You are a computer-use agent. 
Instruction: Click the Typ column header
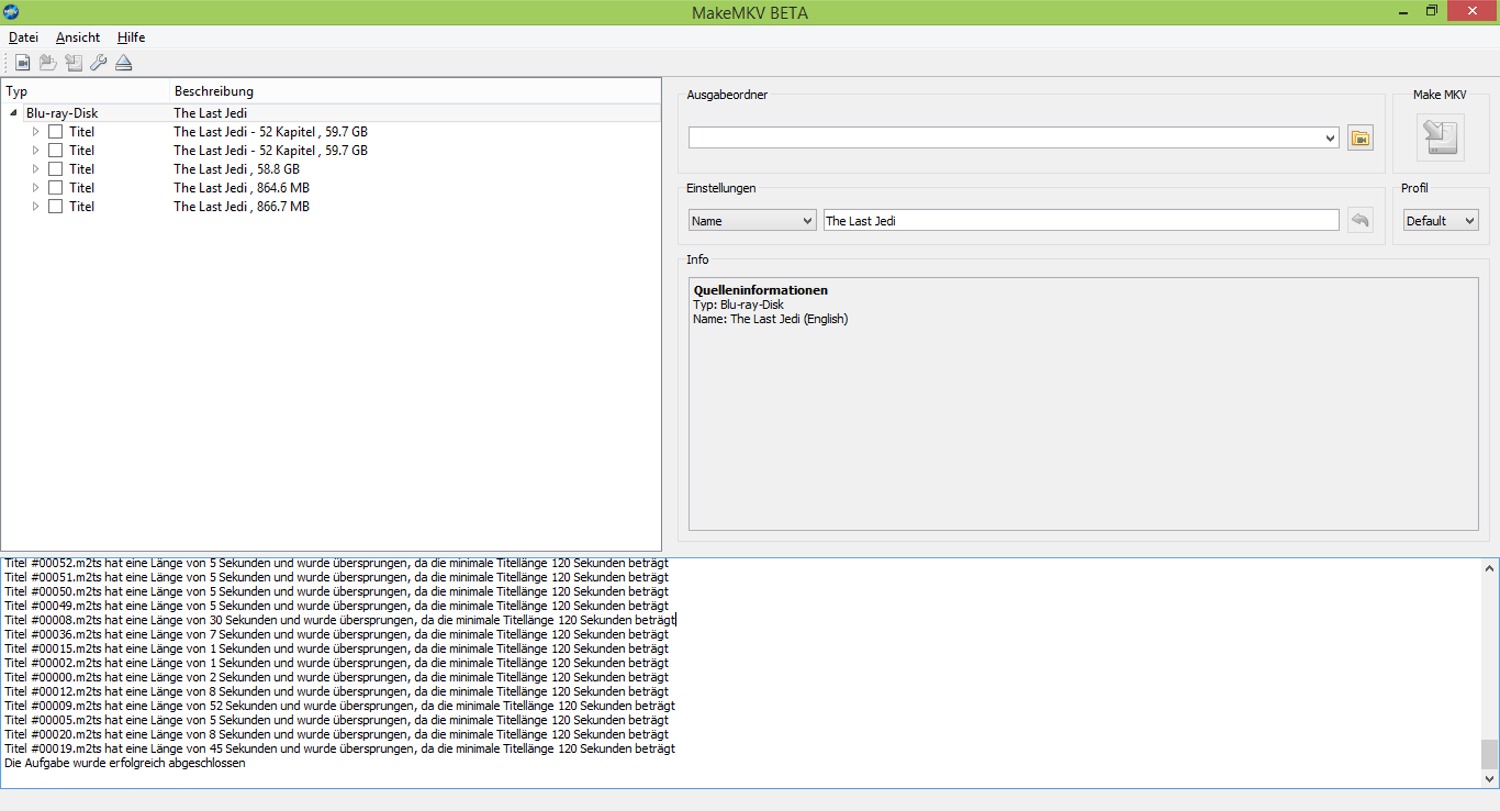click(85, 91)
